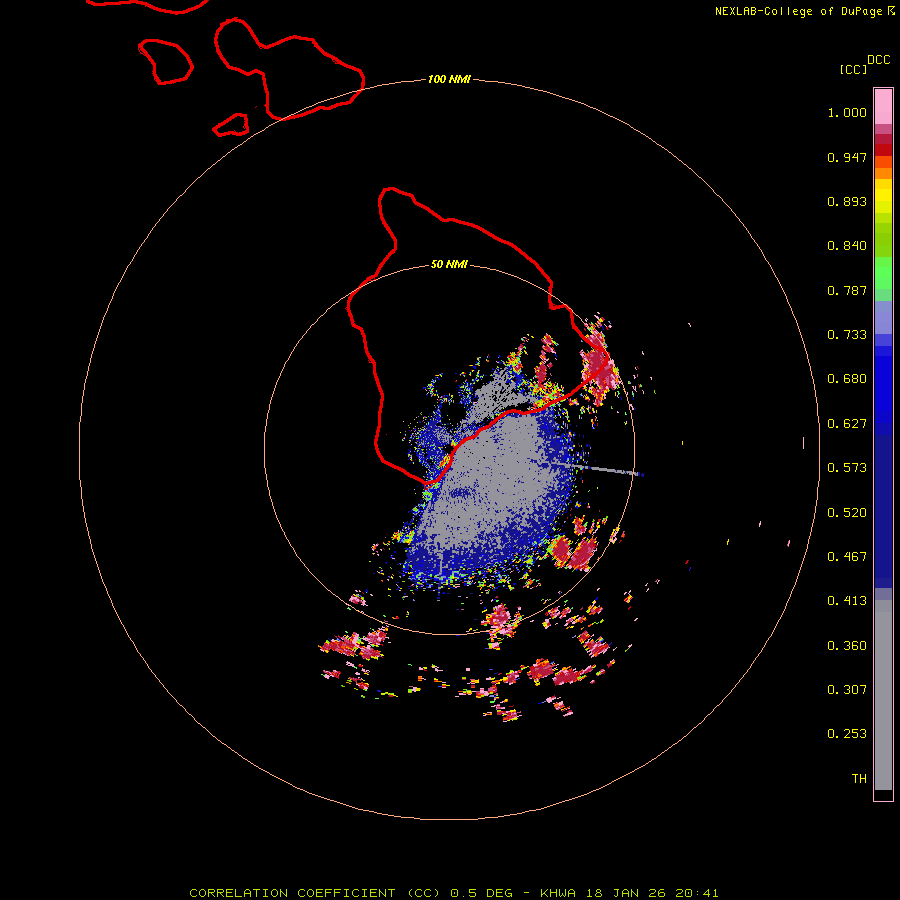Select the 0.733 legend value
This screenshot has width=900, height=900.
847,335
